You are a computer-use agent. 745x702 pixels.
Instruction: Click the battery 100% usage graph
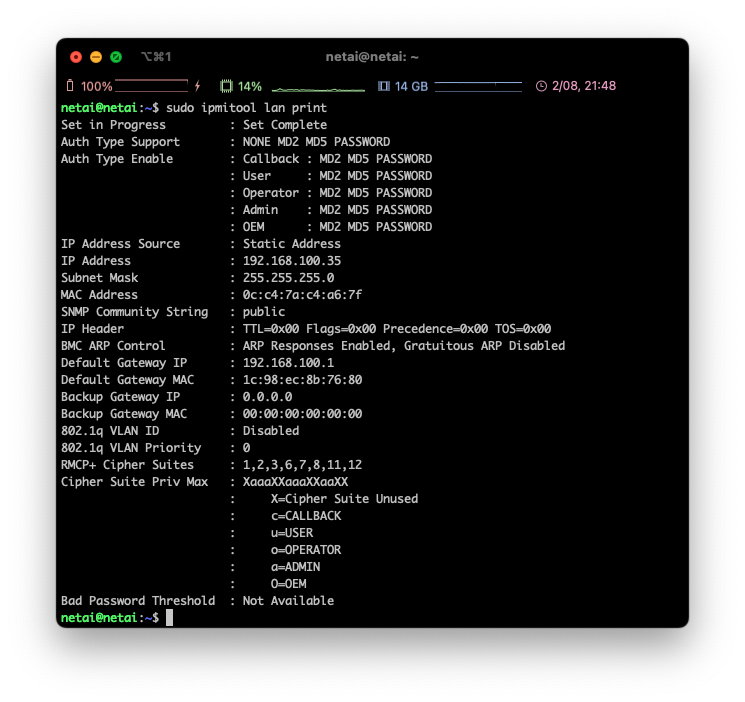click(152, 86)
